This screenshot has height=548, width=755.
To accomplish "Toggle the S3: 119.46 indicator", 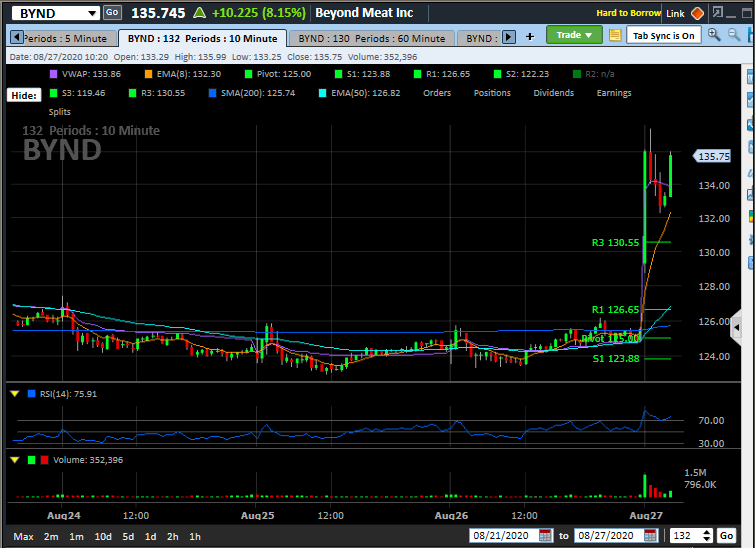I will click(x=78, y=93).
